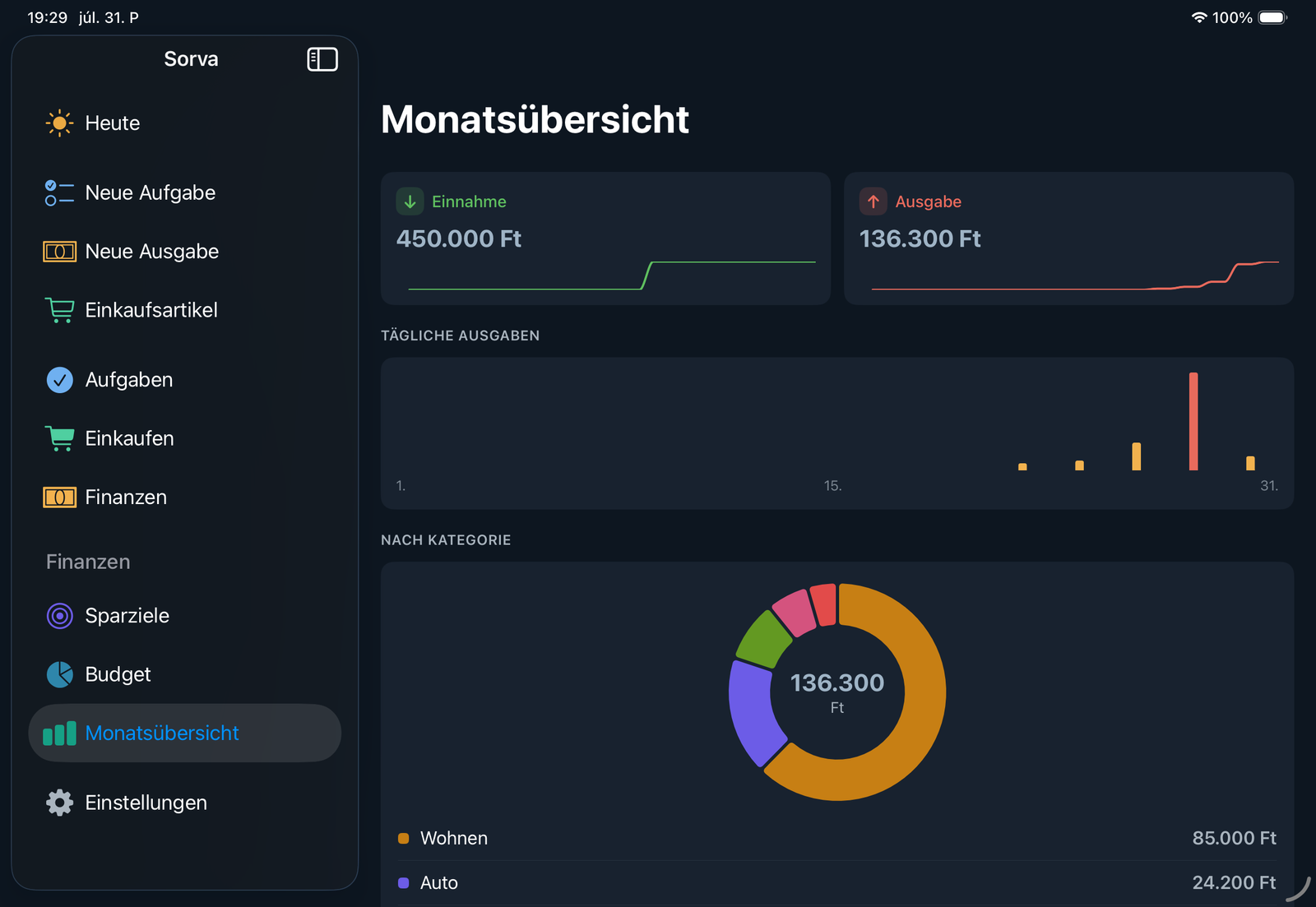This screenshot has height=907, width=1316.
Task: Click the Wohnen category row label
Action: tap(454, 839)
